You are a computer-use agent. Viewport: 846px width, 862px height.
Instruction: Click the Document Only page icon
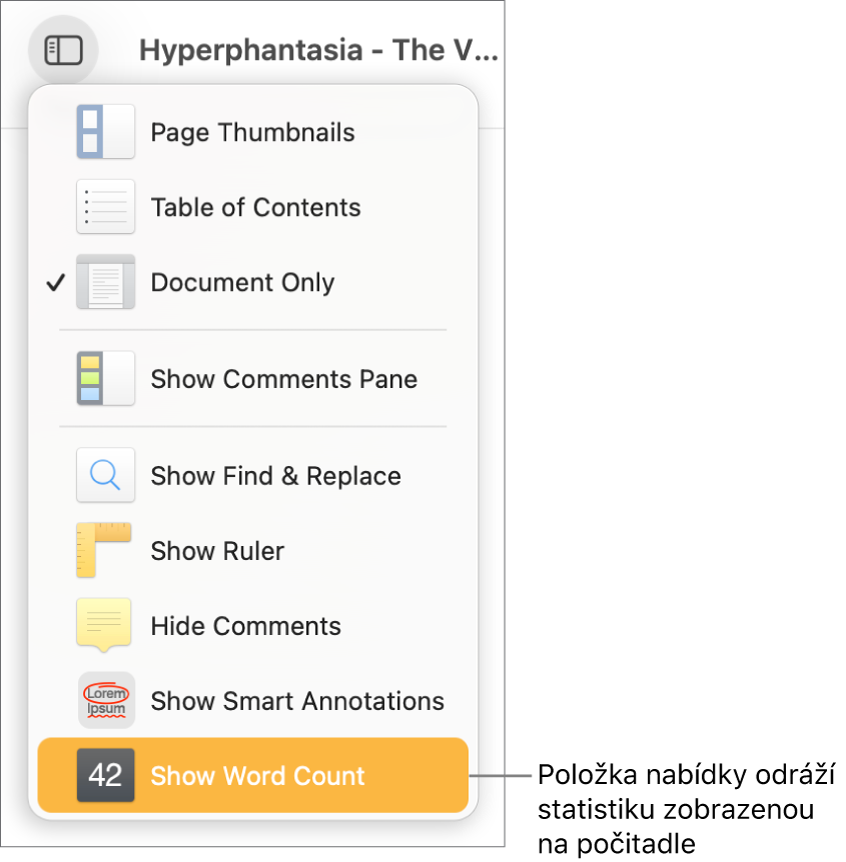pyautogui.click(x=105, y=282)
